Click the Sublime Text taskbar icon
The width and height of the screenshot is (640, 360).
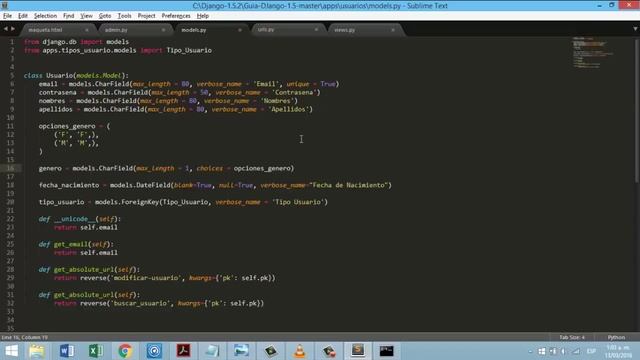pyautogui.click(x=358, y=351)
